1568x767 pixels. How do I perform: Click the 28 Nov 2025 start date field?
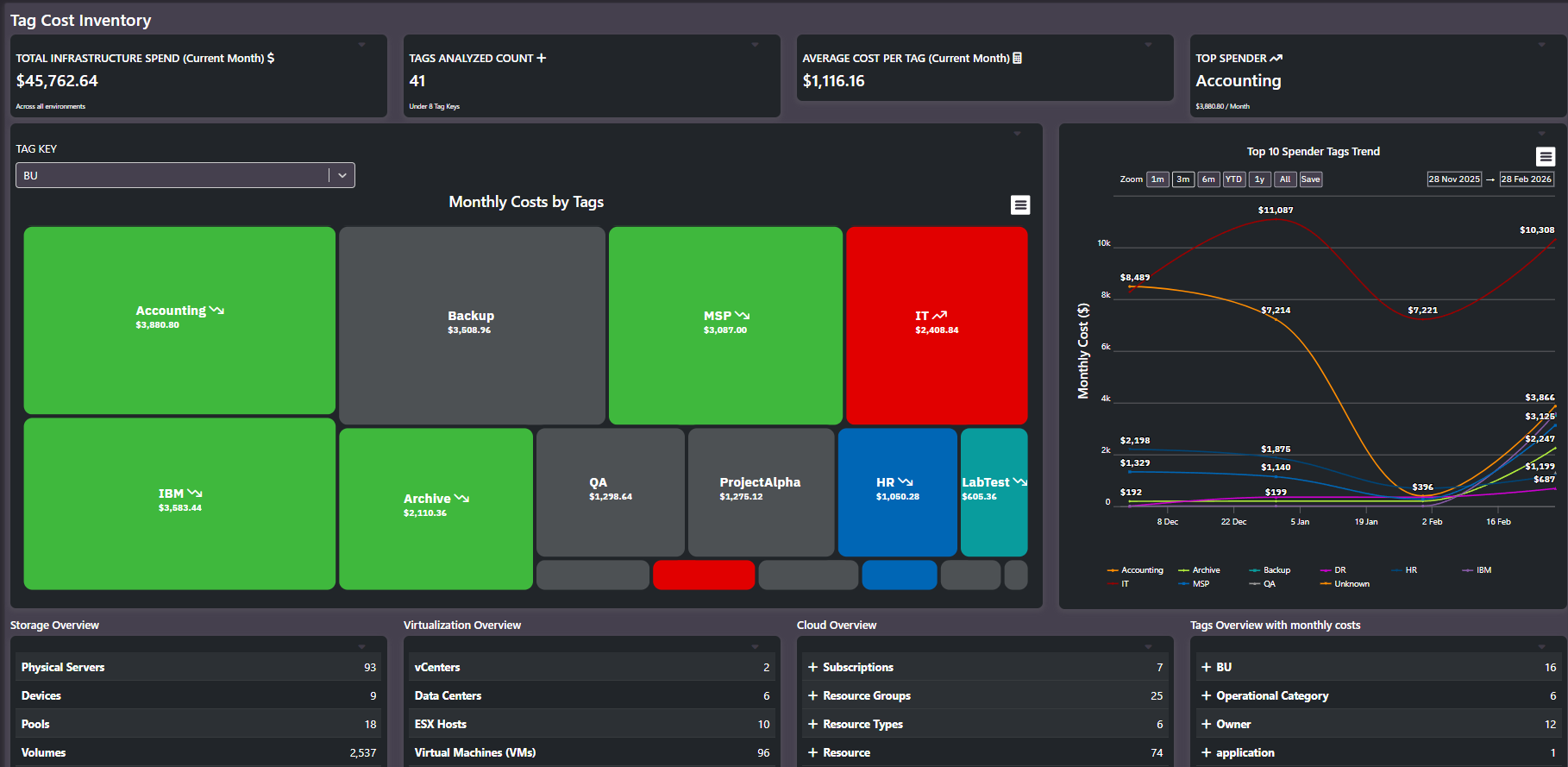[x=1453, y=179]
